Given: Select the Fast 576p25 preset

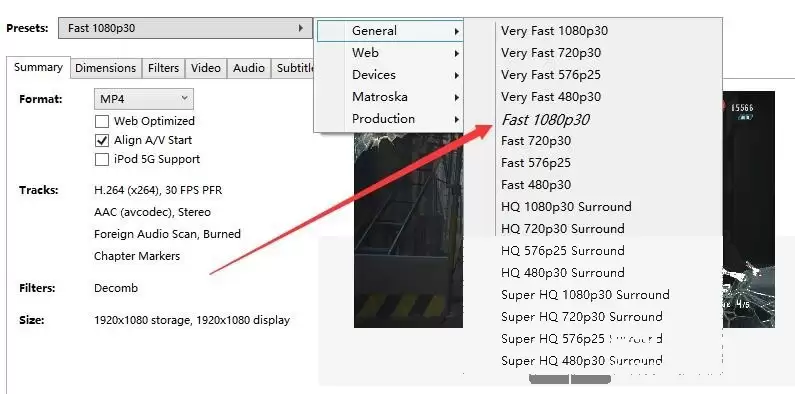Looking at the screenshot, I should [536, 163].
